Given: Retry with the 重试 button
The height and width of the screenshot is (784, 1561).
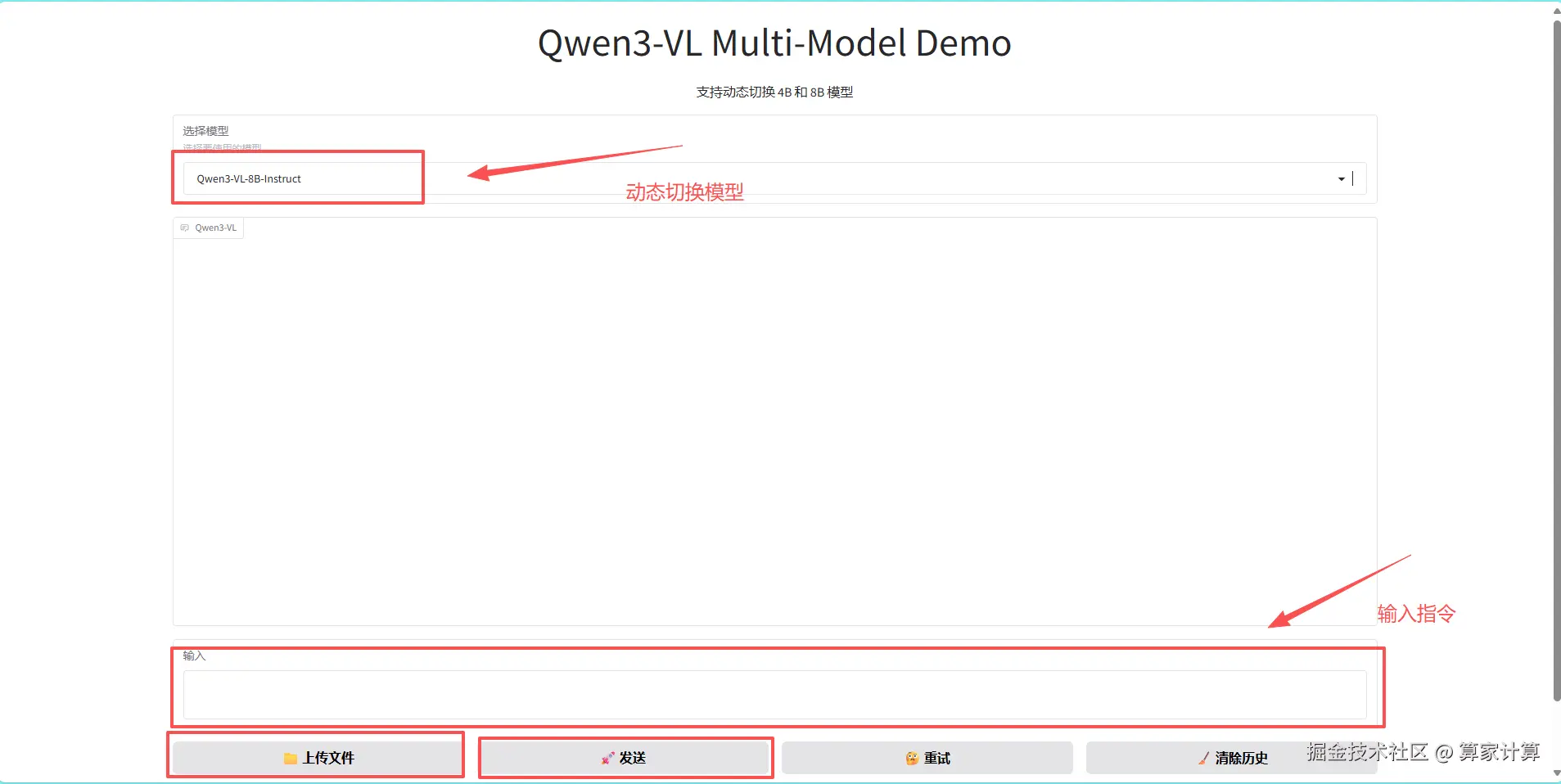Looking at the screenshot, I should click(x=927, y=758).
